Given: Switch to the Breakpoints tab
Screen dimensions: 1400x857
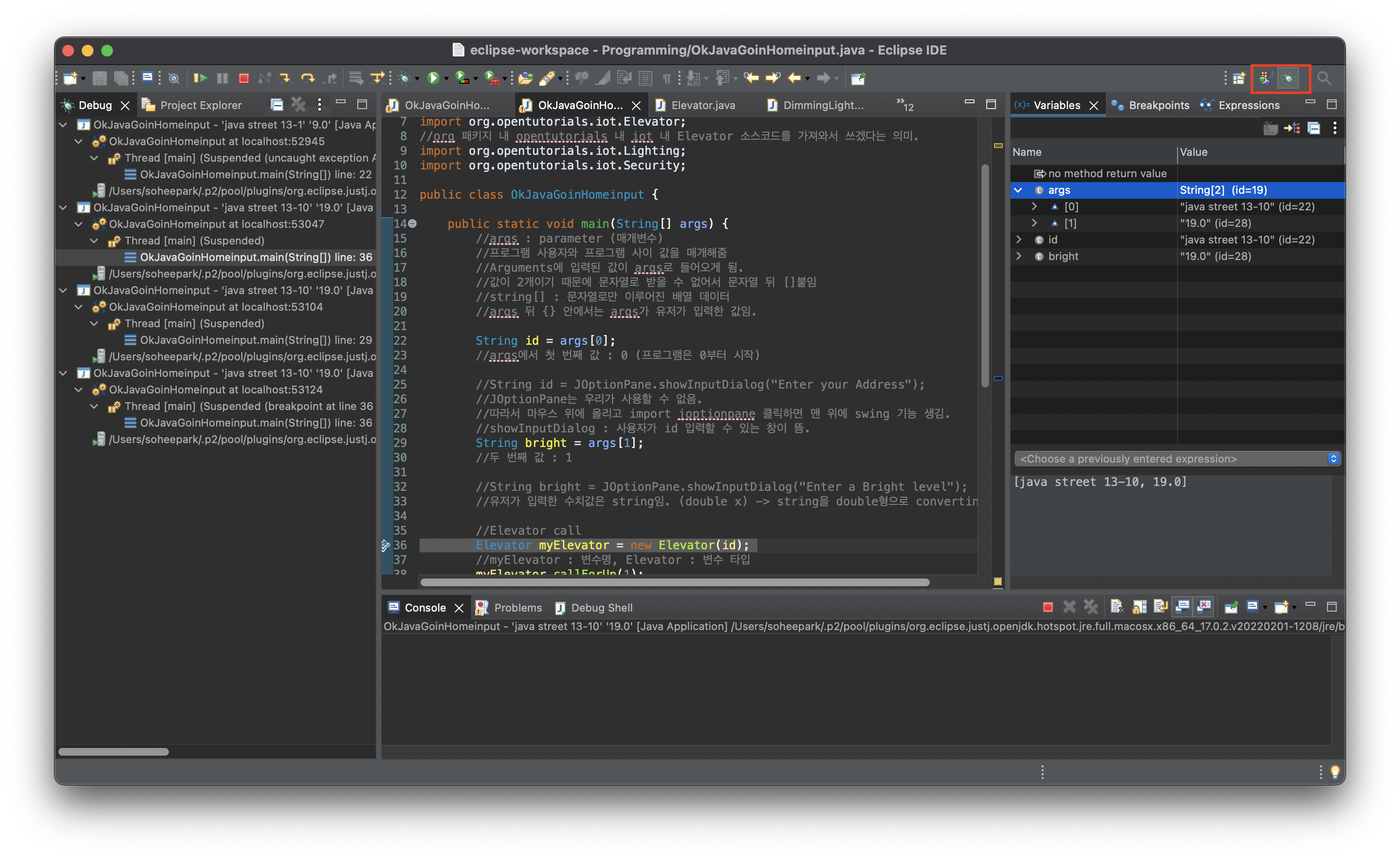Looking at the screenshot, I should (x=1158, y=105).
